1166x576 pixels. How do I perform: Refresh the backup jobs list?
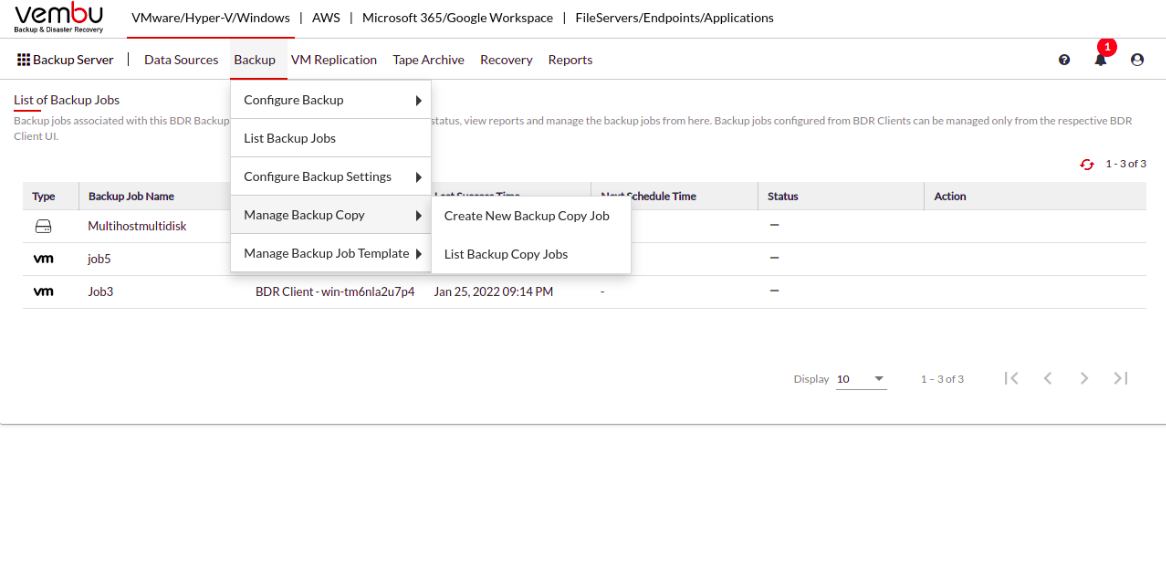[x=1087, y=164]
